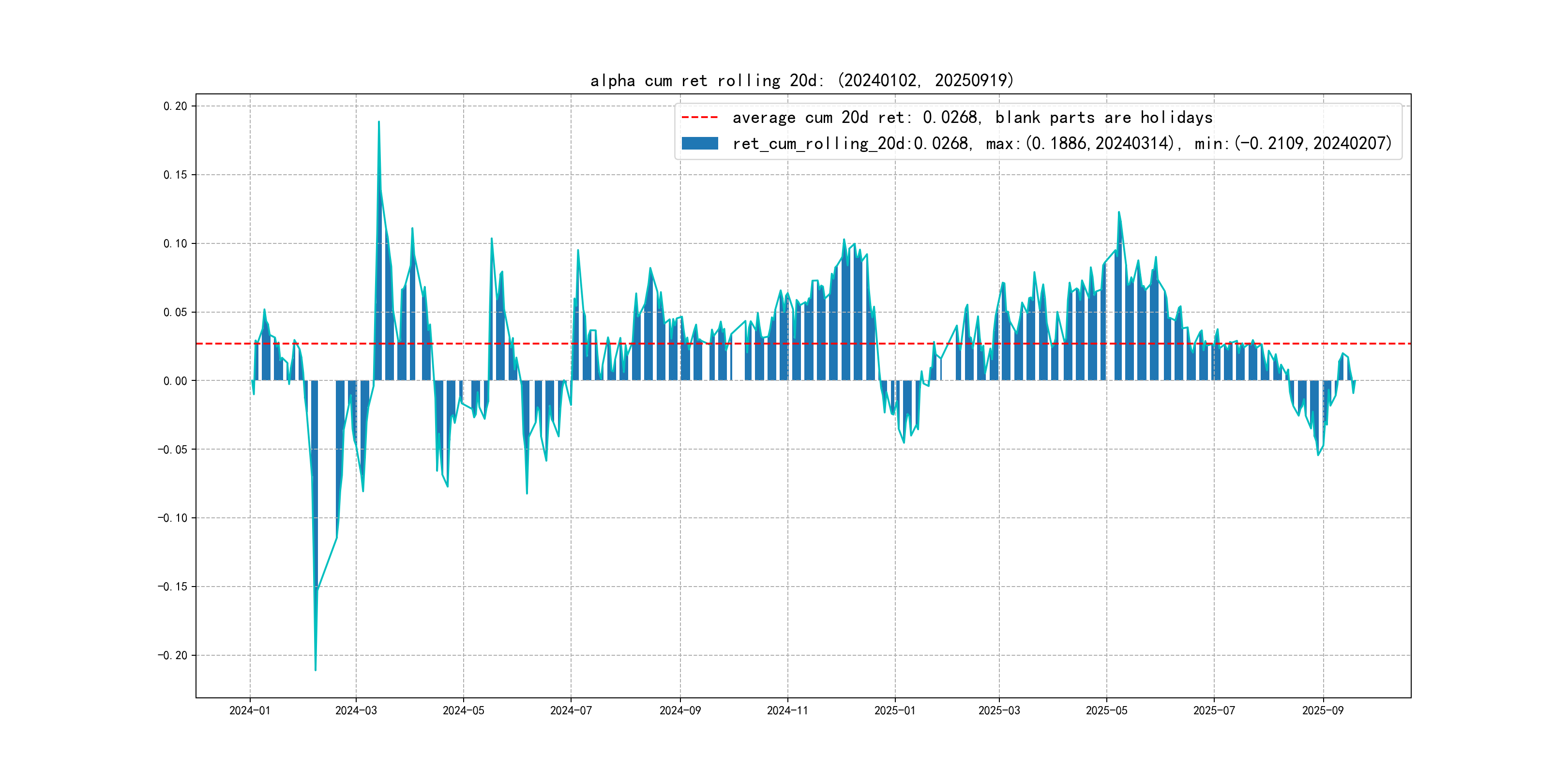Click the 2025-09 x-axis tick label

1323,710
